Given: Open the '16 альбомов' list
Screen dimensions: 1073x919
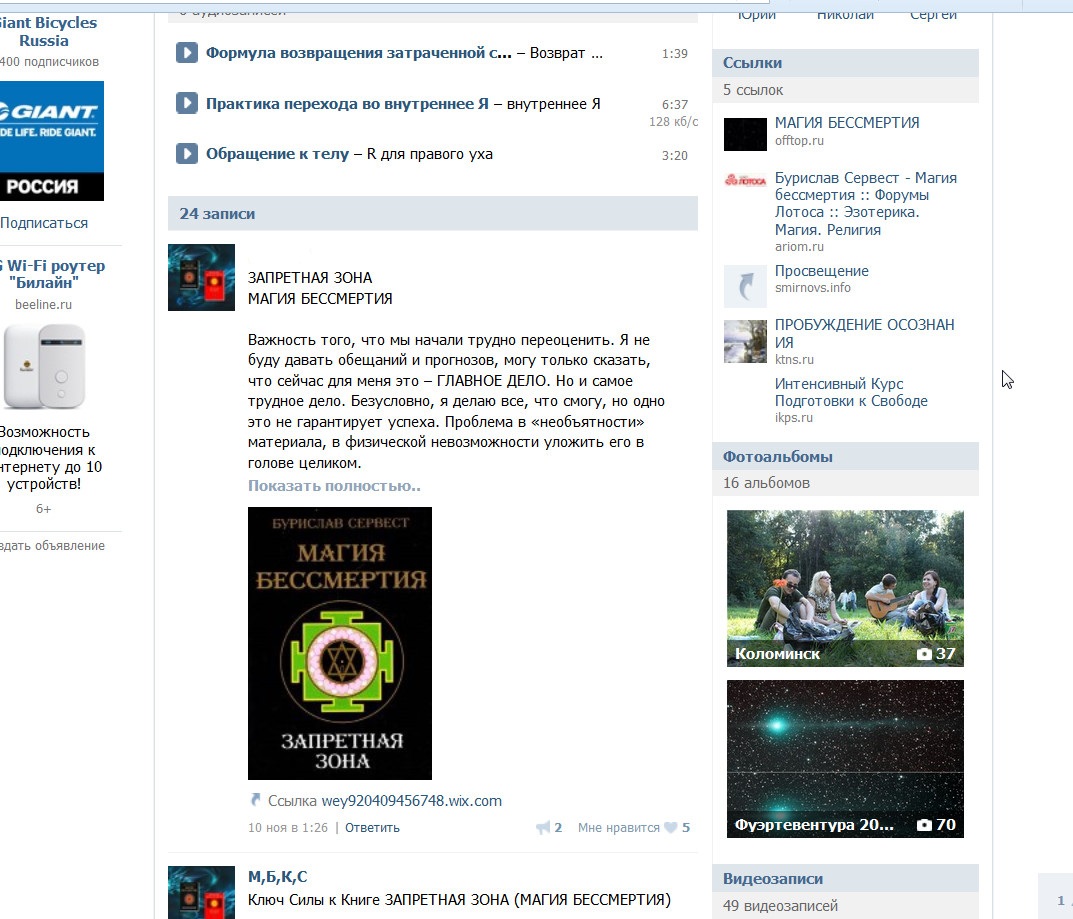Looking at the screenshot, I should tap(845, 482).
